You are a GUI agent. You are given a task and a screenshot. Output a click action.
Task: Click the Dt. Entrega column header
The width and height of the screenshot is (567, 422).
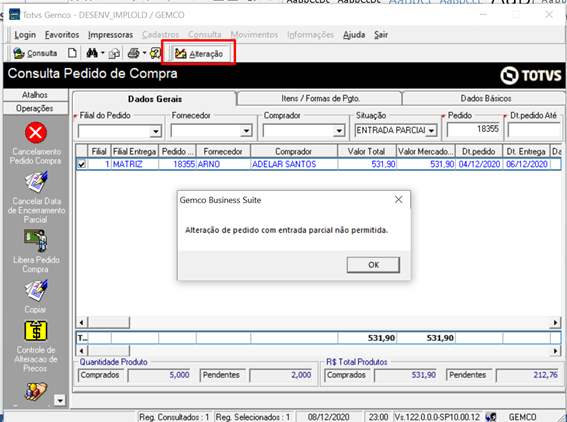pyautogui.click(x=526, y=151)
